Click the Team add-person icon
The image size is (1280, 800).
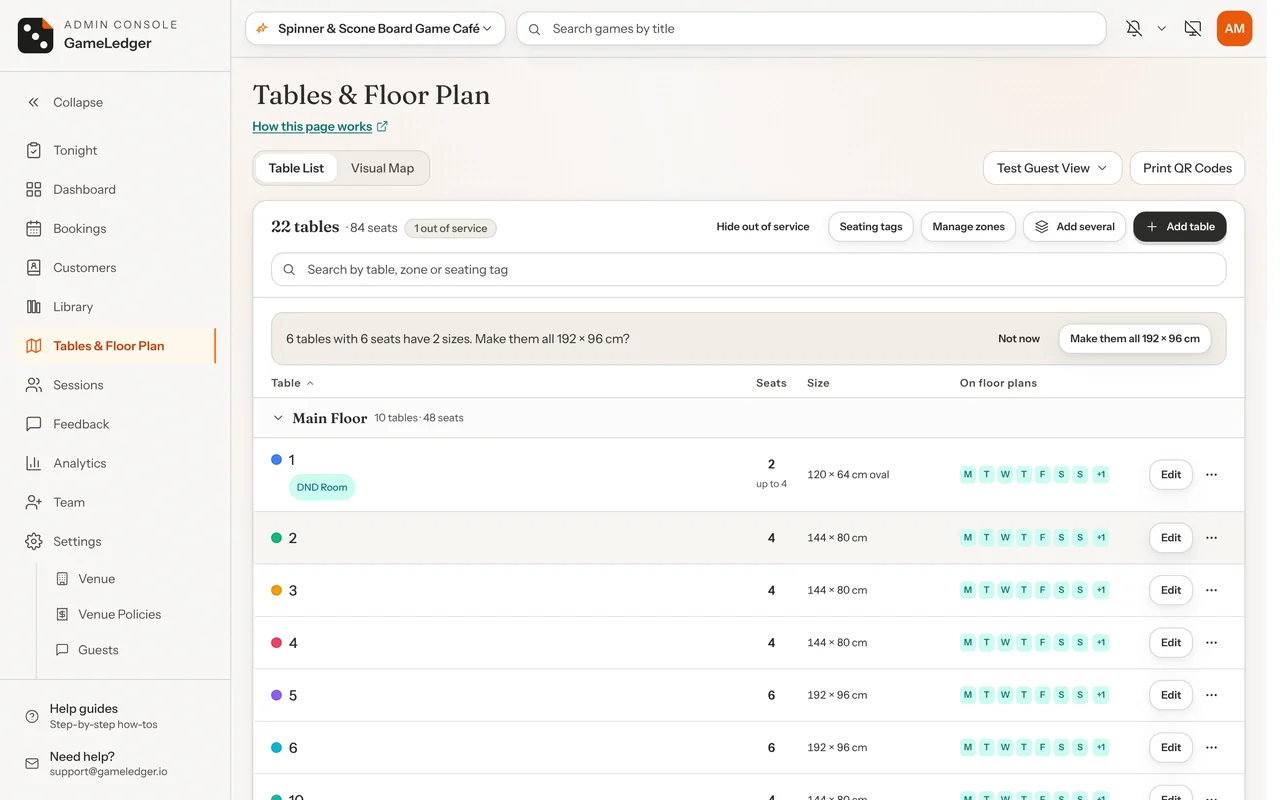[x=34, y=502]
